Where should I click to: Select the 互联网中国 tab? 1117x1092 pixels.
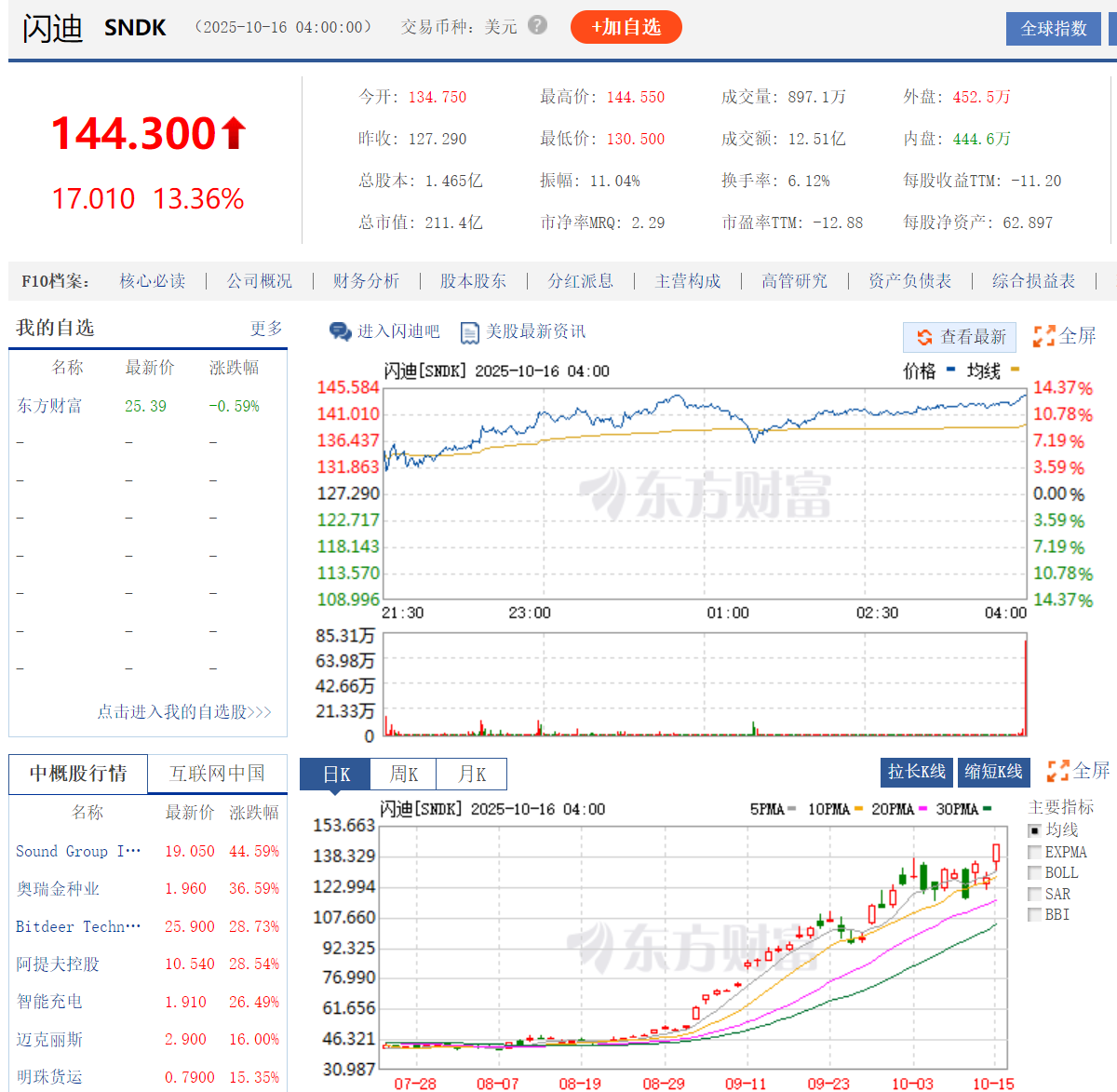click(x=217, y=774)
